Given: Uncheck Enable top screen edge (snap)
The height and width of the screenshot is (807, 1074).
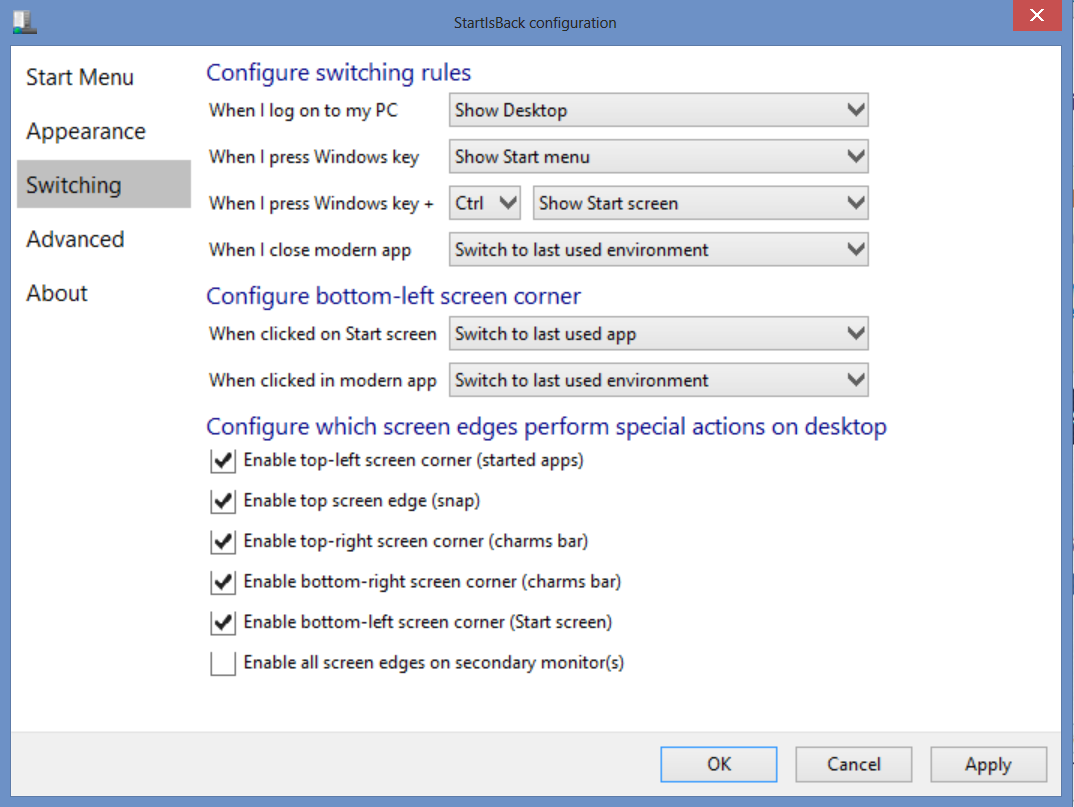Looking at the screenshot, I should tap(223, 502).
